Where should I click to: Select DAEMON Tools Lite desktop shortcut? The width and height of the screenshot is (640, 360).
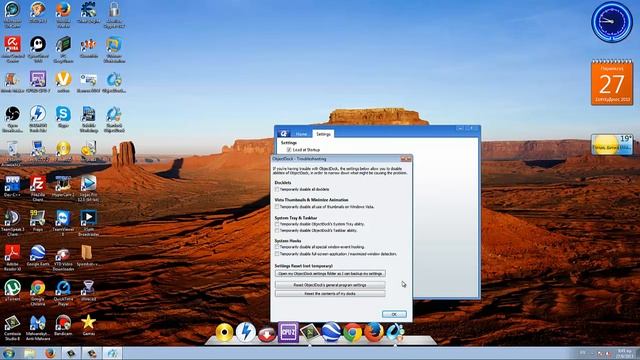point(38,119)
